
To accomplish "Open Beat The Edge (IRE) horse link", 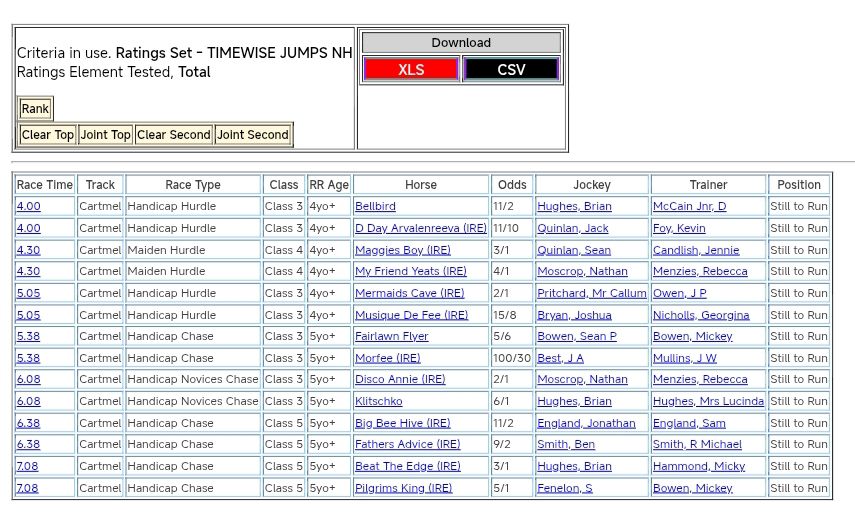I will click(407, 466).
